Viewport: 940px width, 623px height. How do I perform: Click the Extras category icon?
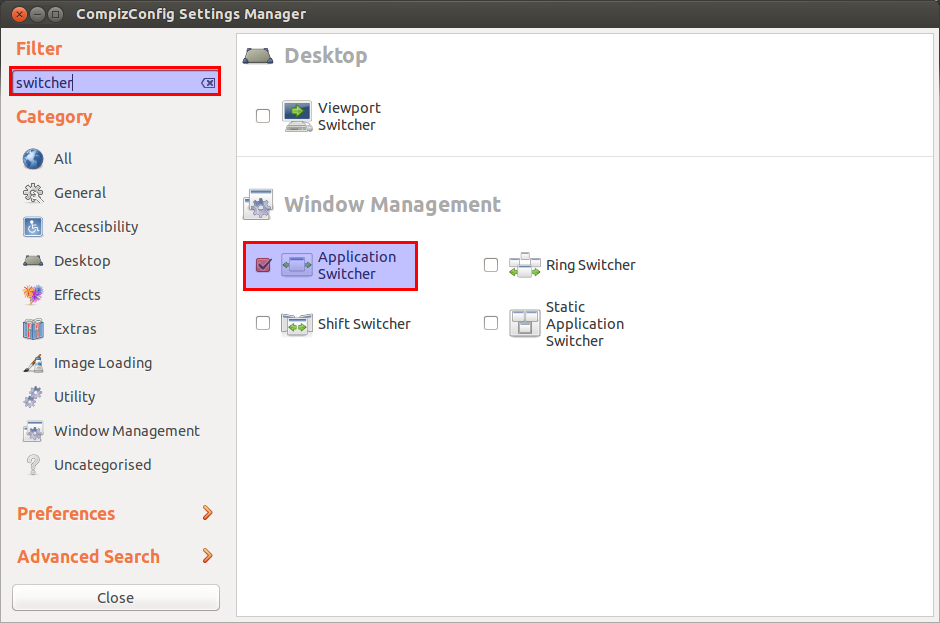click(x=33, y=329)
